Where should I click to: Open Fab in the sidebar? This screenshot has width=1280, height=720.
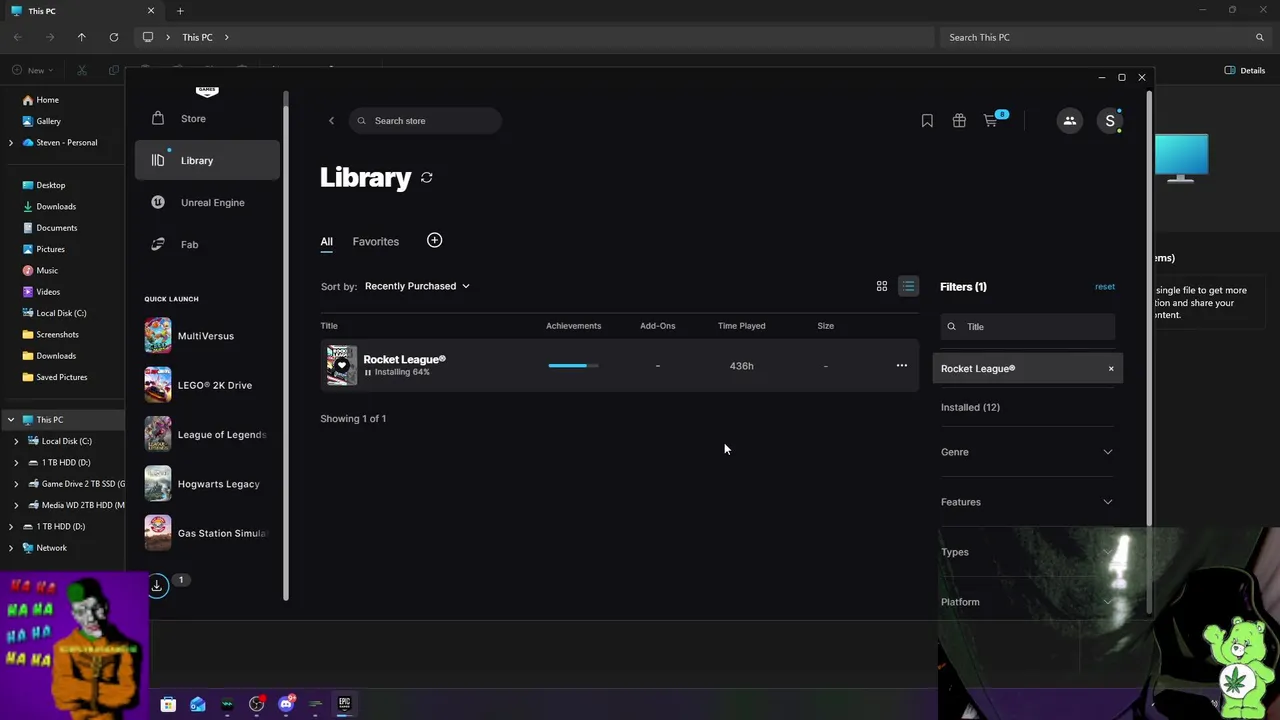[x=207, y=244]
